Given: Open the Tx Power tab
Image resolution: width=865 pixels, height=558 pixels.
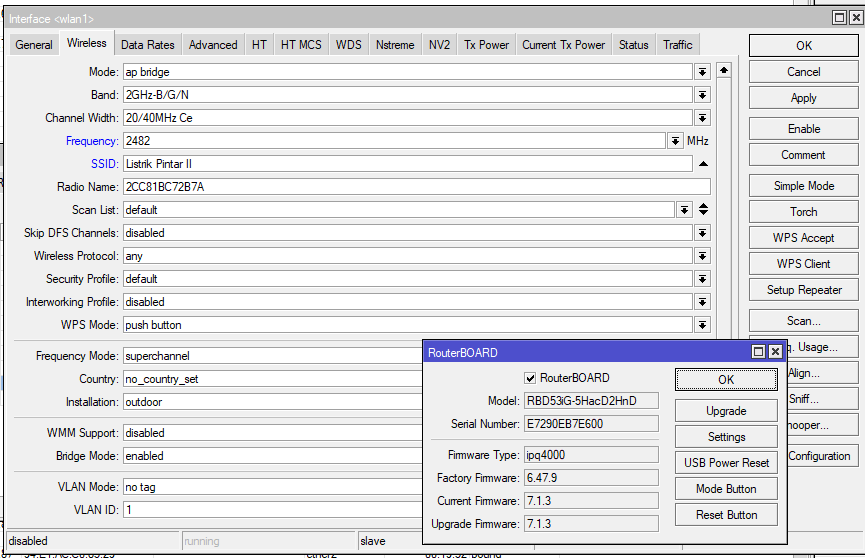Looking at the screenshot, I should [486, 45].
